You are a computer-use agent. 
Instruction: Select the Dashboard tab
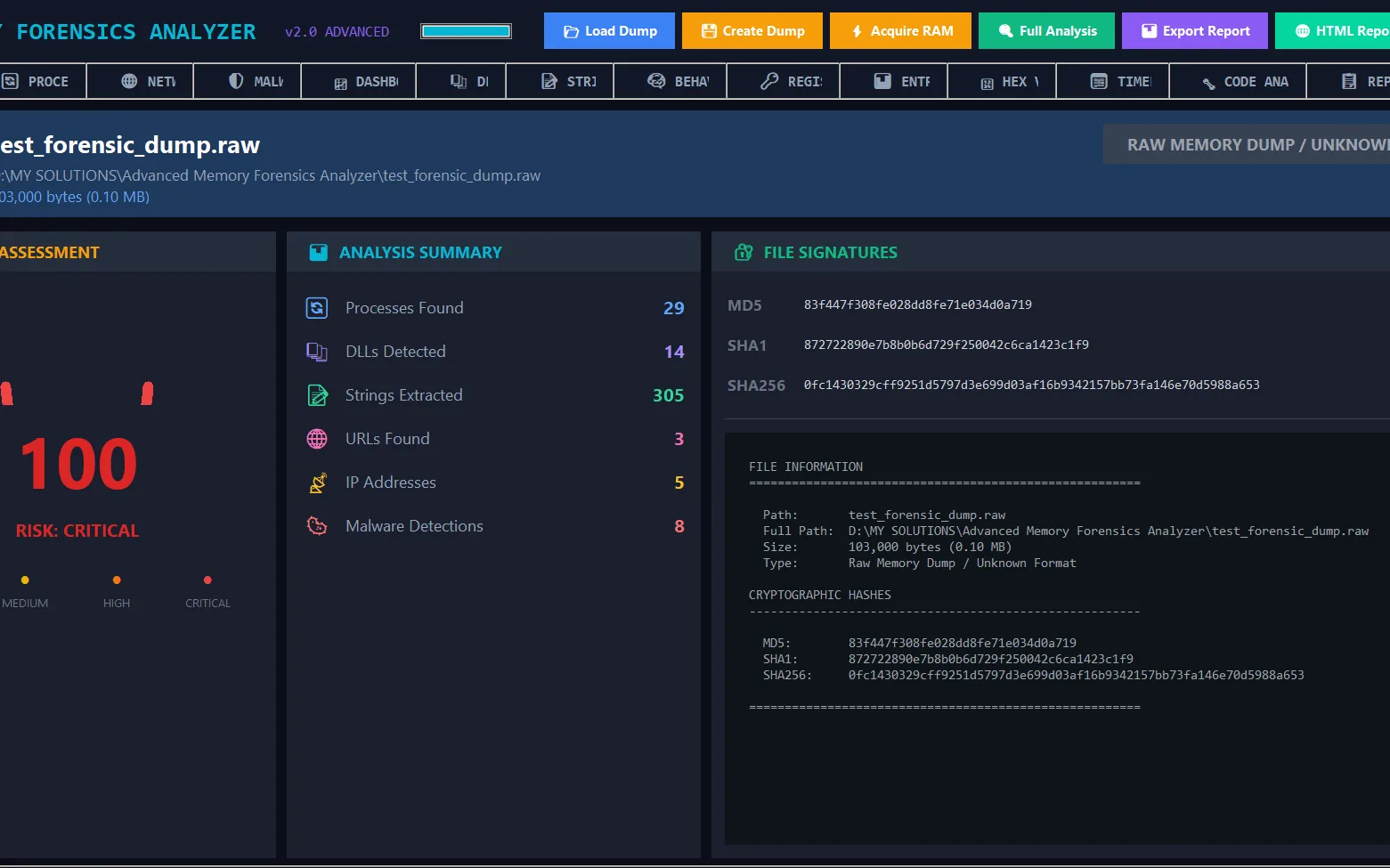(x=359, y=81)
